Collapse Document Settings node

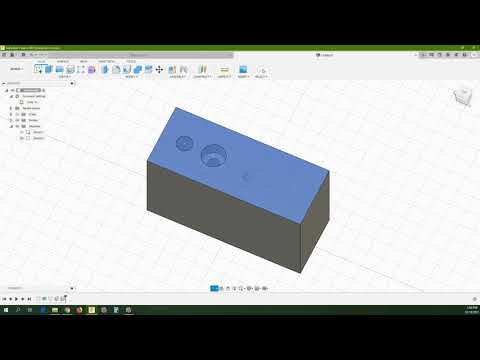(11, 96)
